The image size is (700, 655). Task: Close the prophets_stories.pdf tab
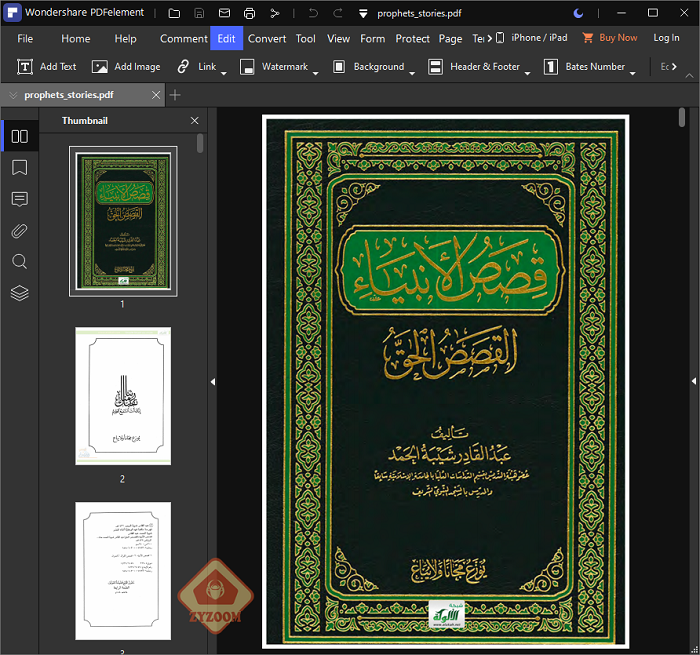pos(156,95)
